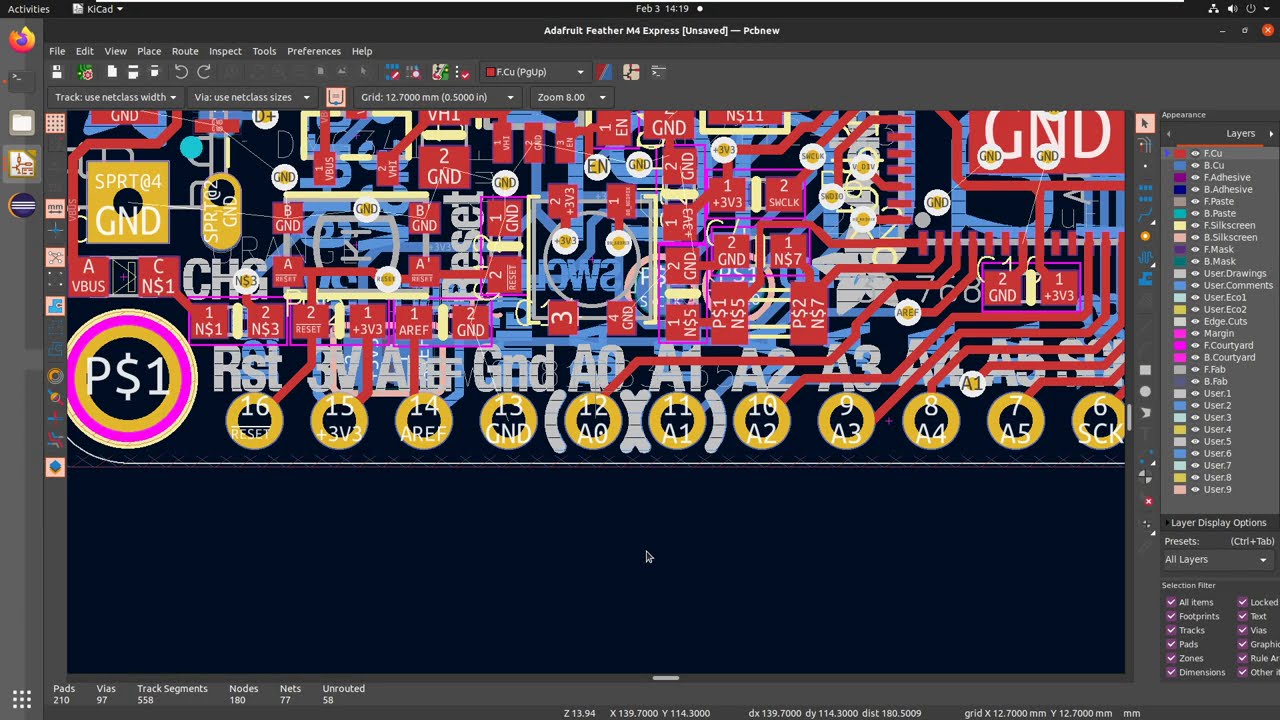The width and height of the screenshot is (1280, 720).
Task: Uncheck the Footprints selection filter
Action: [1171, 616]
